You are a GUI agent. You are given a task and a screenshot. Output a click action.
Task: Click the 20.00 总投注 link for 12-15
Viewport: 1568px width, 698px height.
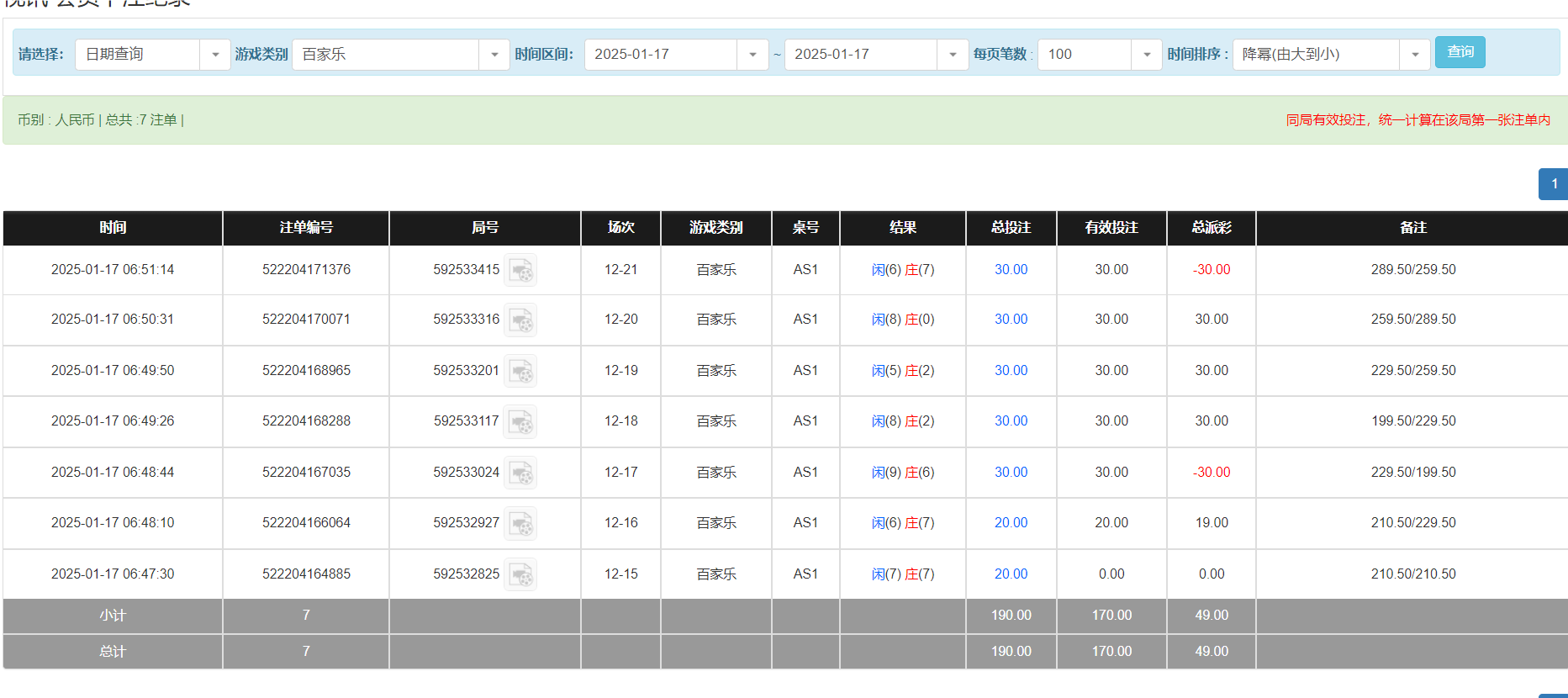[1011, 574]
